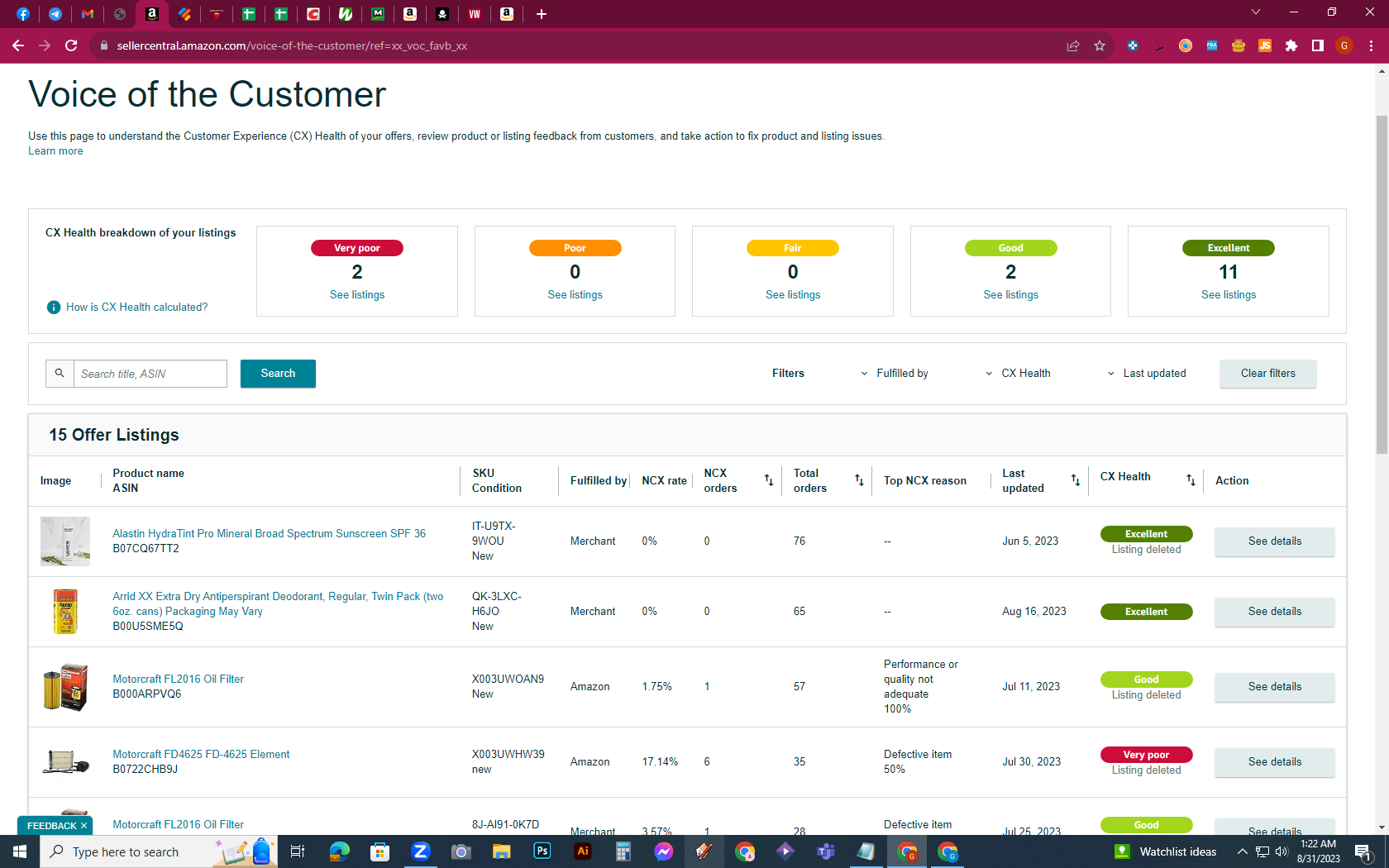
Task: Open File Explorer from the taskbar
Action: [502, 851]
